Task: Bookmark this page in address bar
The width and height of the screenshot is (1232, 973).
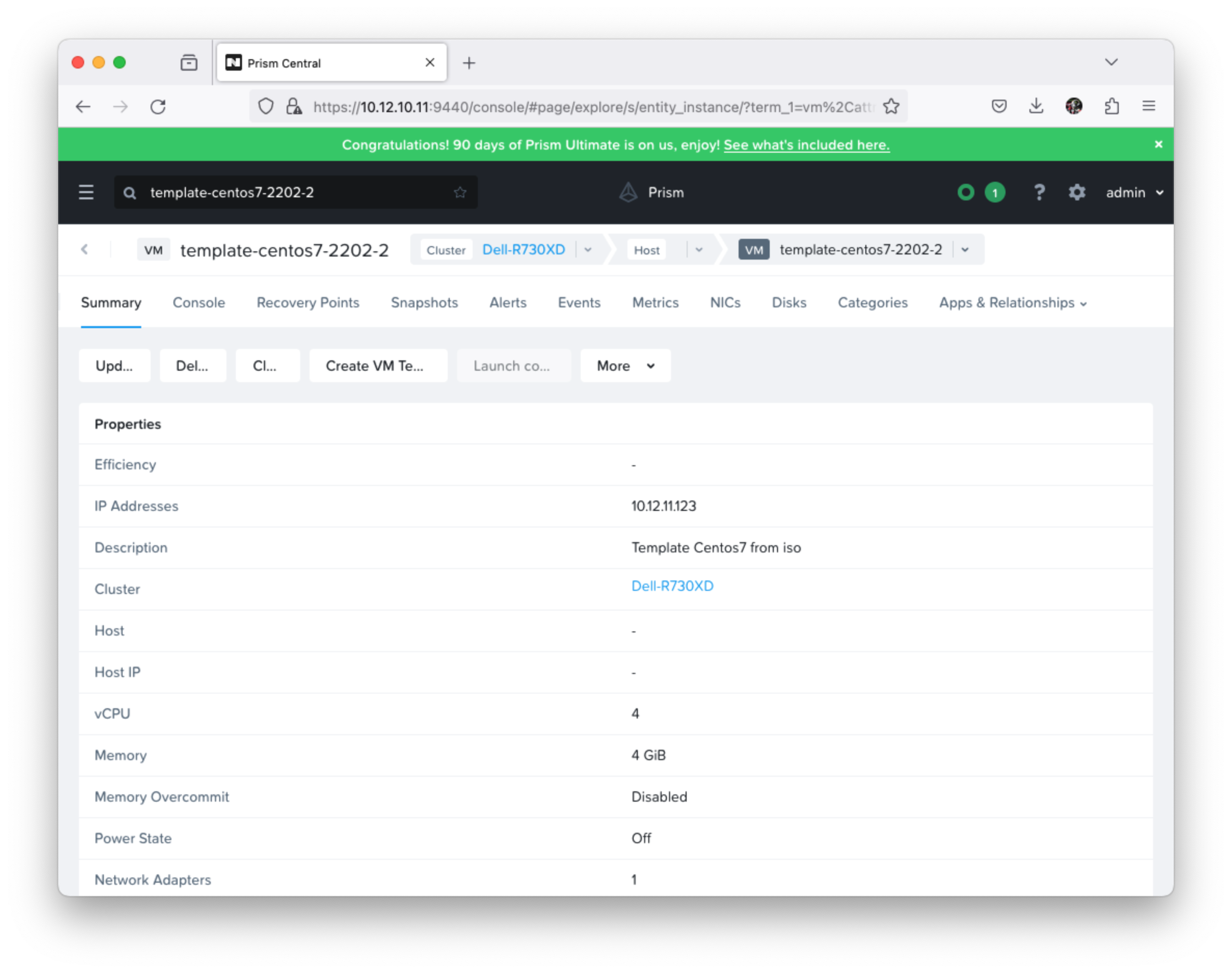Action: coord(891,106)
